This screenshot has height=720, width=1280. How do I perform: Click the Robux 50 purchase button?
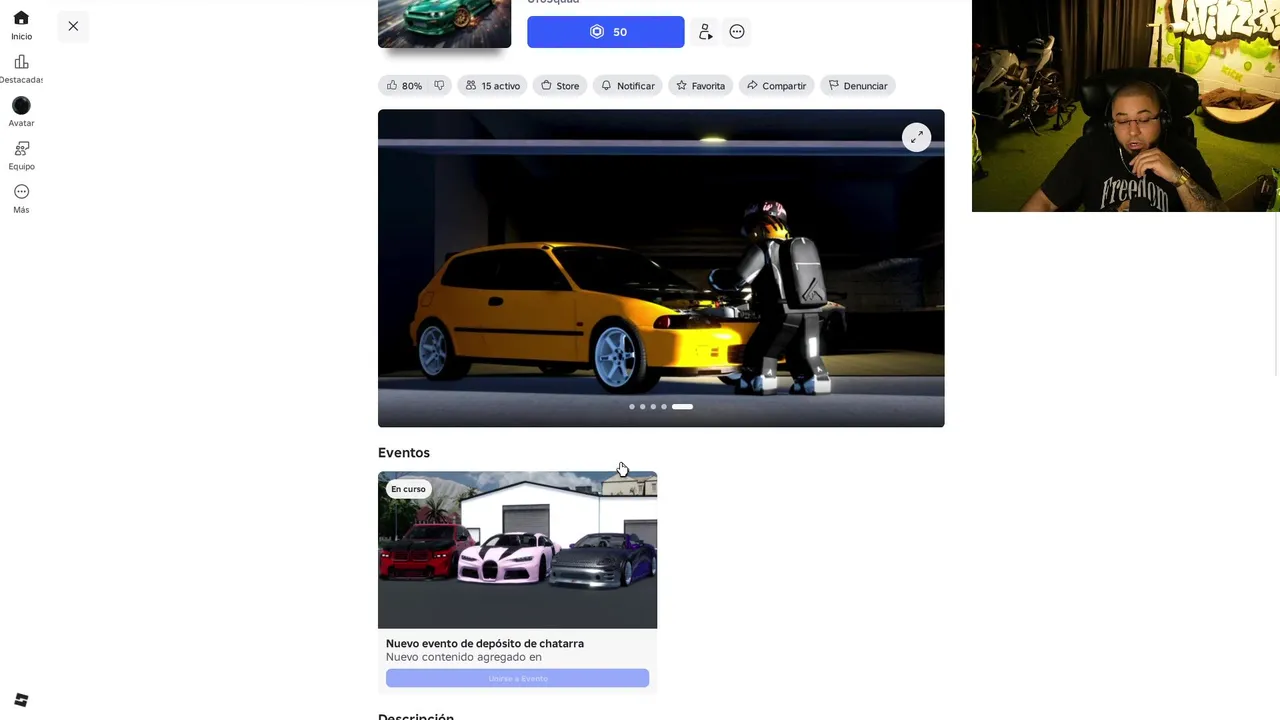coord(606,32)
